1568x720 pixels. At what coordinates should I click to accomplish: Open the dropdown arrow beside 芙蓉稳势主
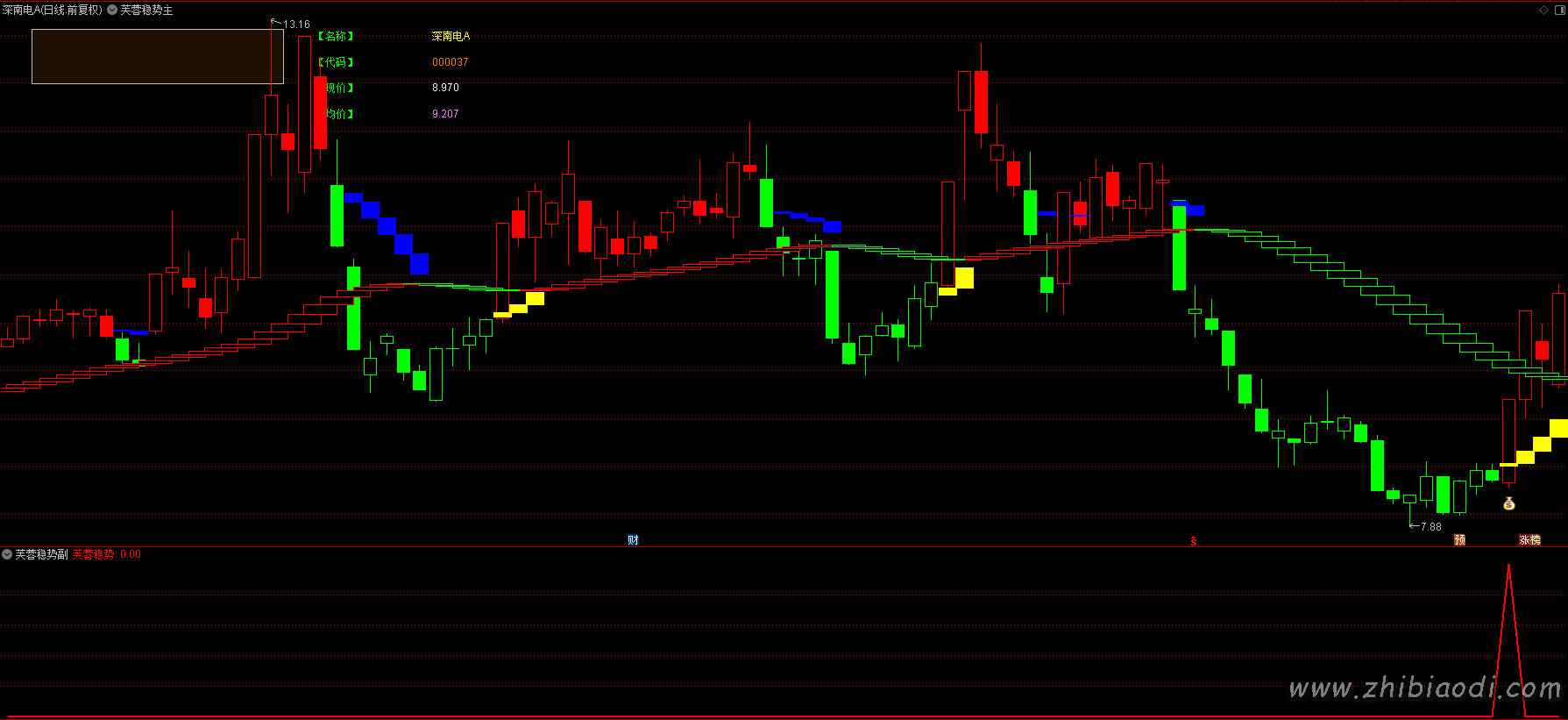tap(112, 10)
